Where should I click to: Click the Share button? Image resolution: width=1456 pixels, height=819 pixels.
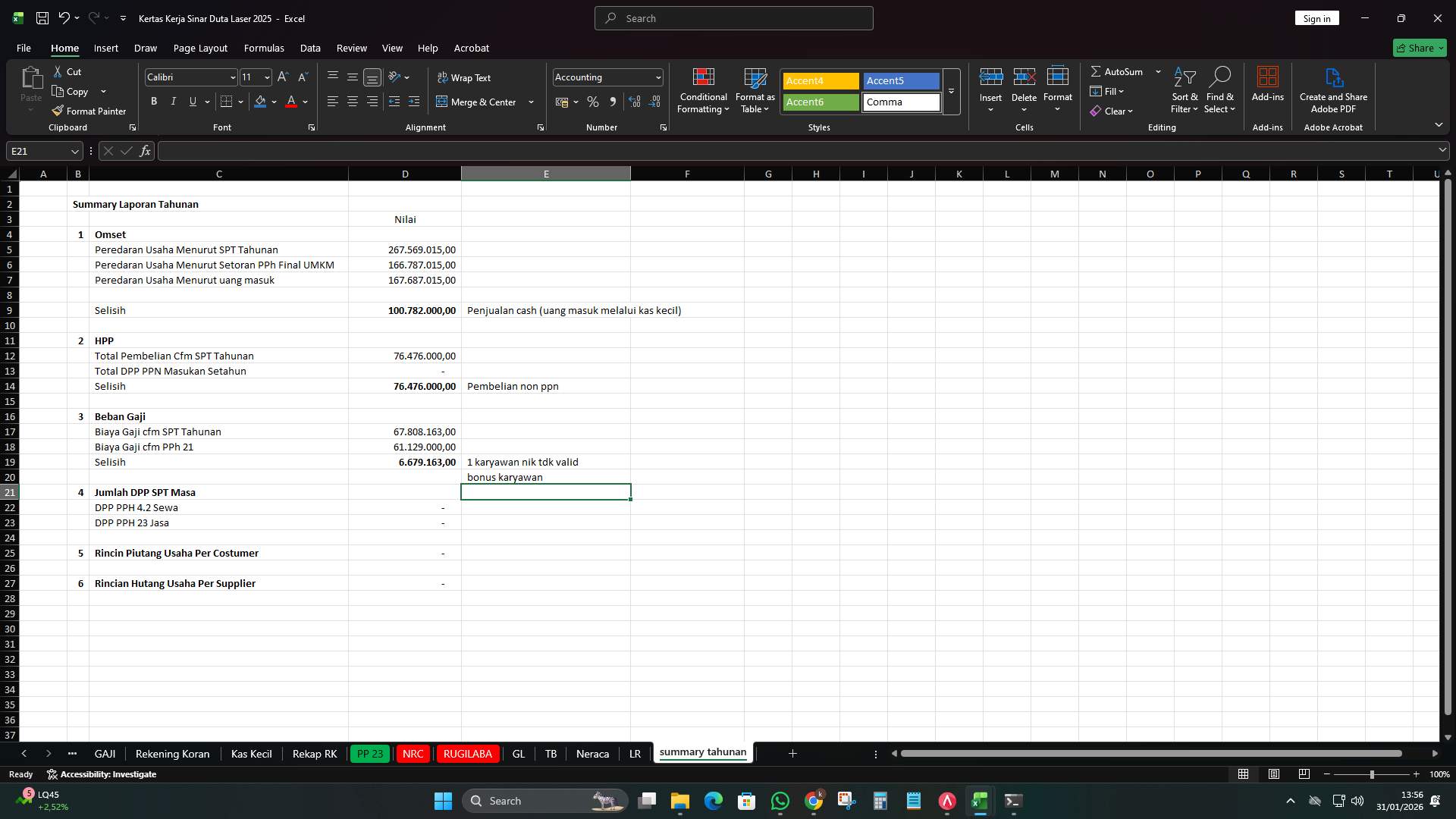(1417, 48)
